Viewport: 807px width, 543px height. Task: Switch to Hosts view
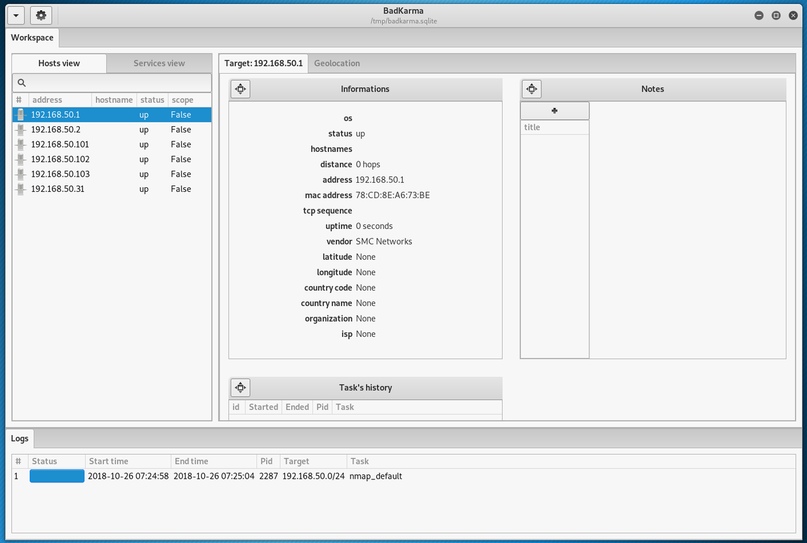[x=59, y=63]
